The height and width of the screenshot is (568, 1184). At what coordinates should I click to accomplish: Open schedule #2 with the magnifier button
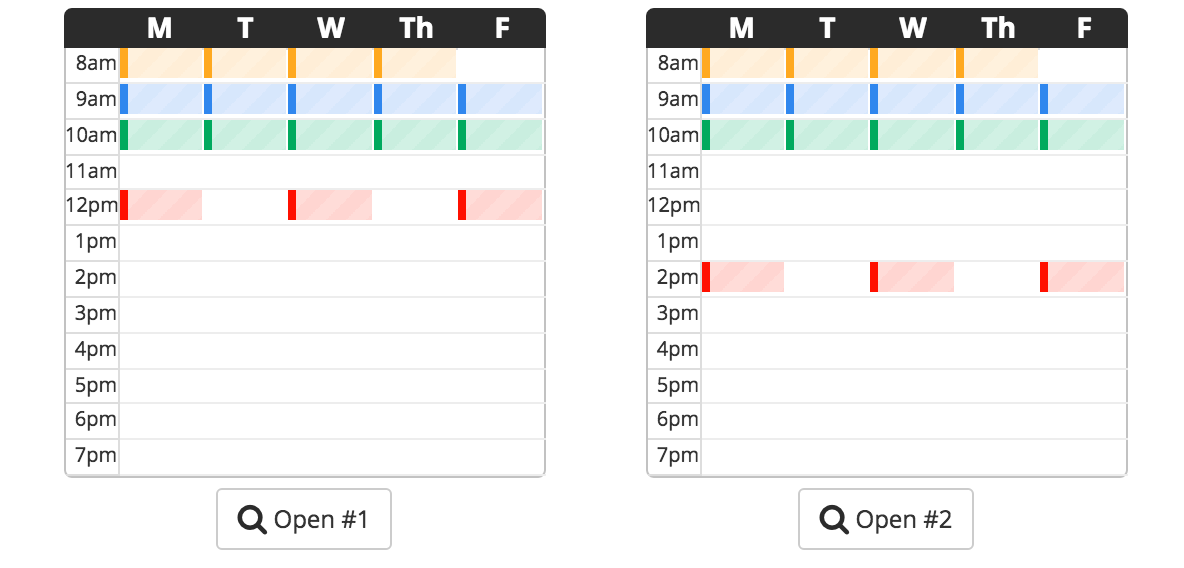point(886,519)
